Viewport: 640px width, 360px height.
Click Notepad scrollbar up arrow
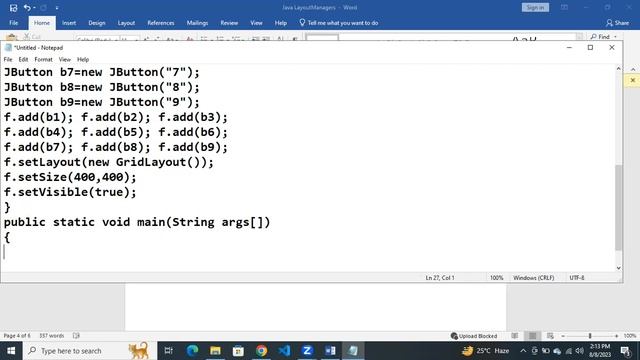(618, 69)
